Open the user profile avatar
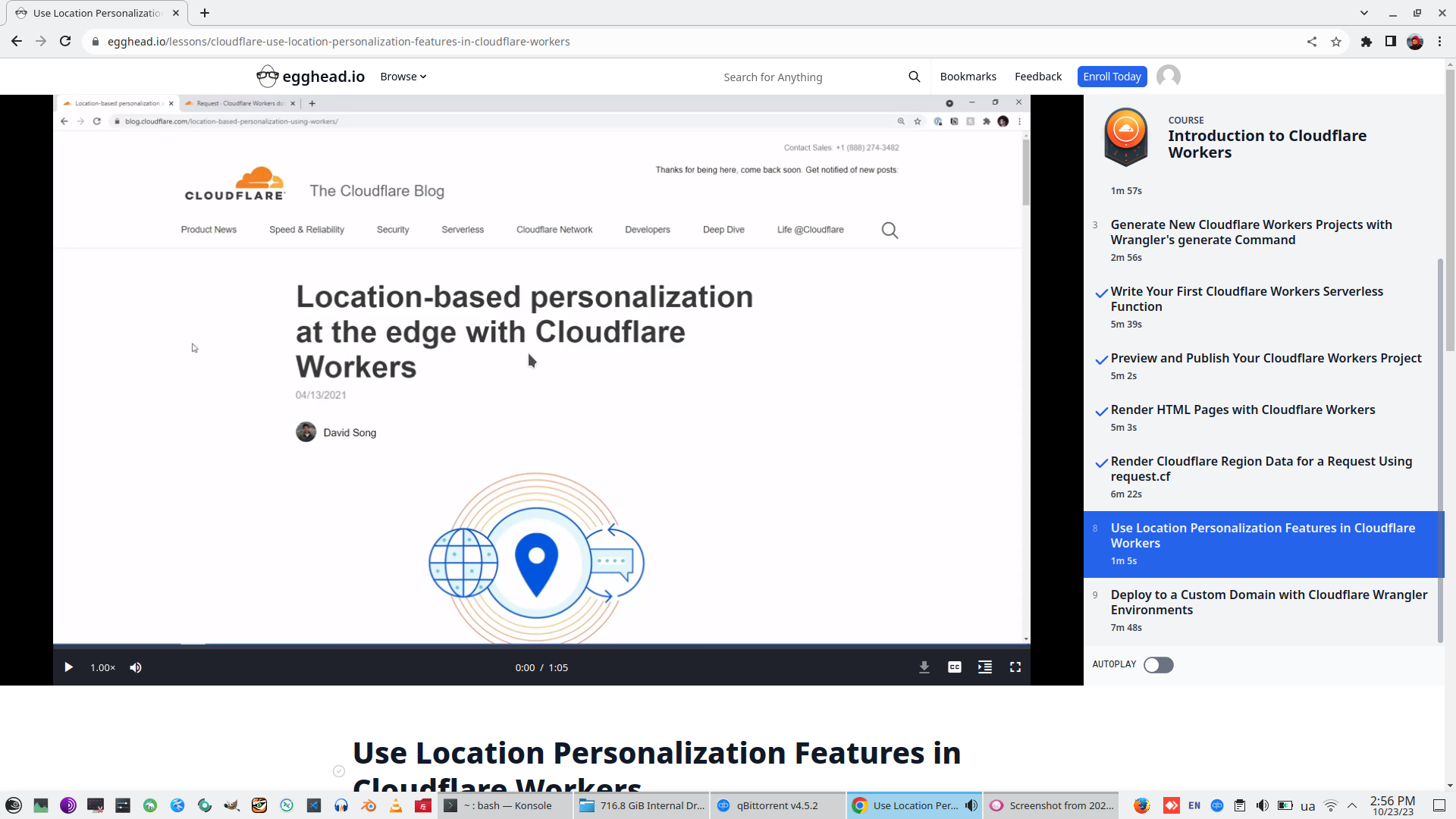 pos(1168,77)
